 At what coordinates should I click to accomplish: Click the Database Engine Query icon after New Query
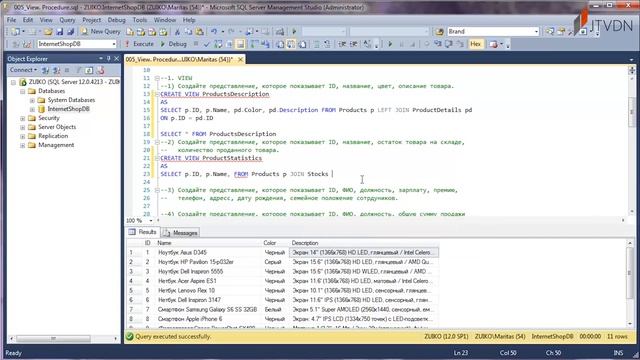pos(130,31)
